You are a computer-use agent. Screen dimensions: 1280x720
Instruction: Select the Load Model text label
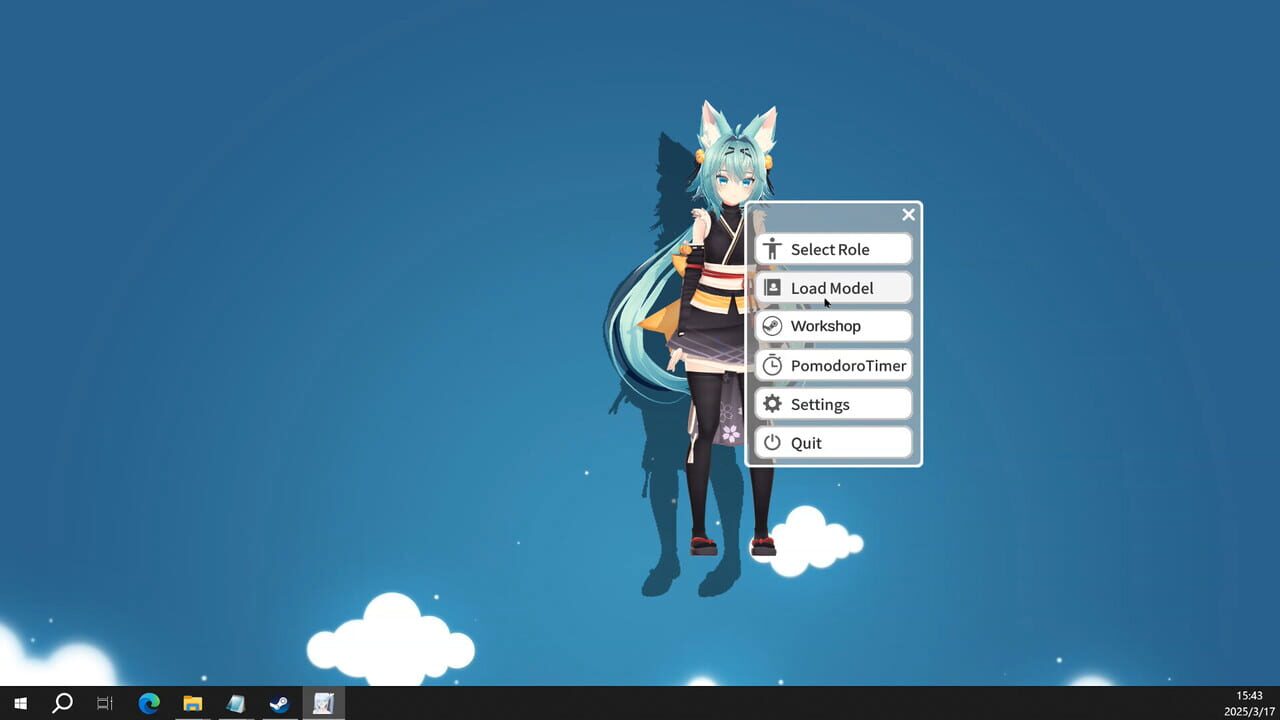click(832, 288)
